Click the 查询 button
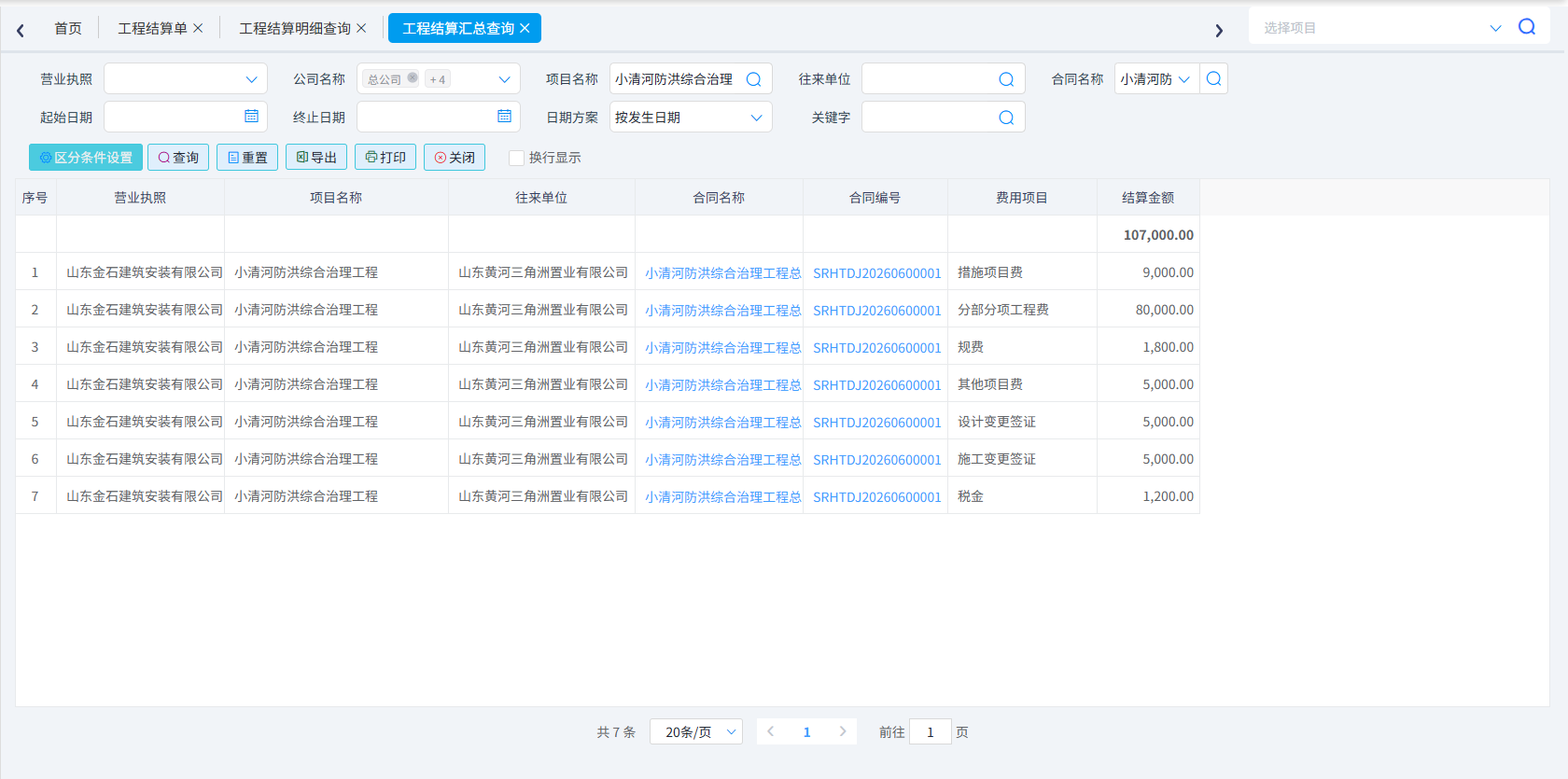Screen dimensions: 1568x779 click(x=178, y=158)
